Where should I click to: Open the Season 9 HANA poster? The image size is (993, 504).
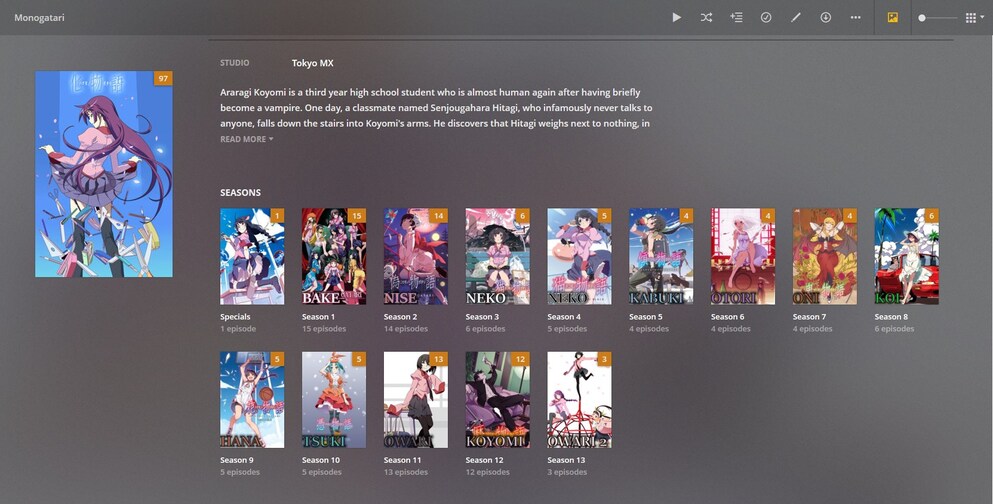pos(252,400)
